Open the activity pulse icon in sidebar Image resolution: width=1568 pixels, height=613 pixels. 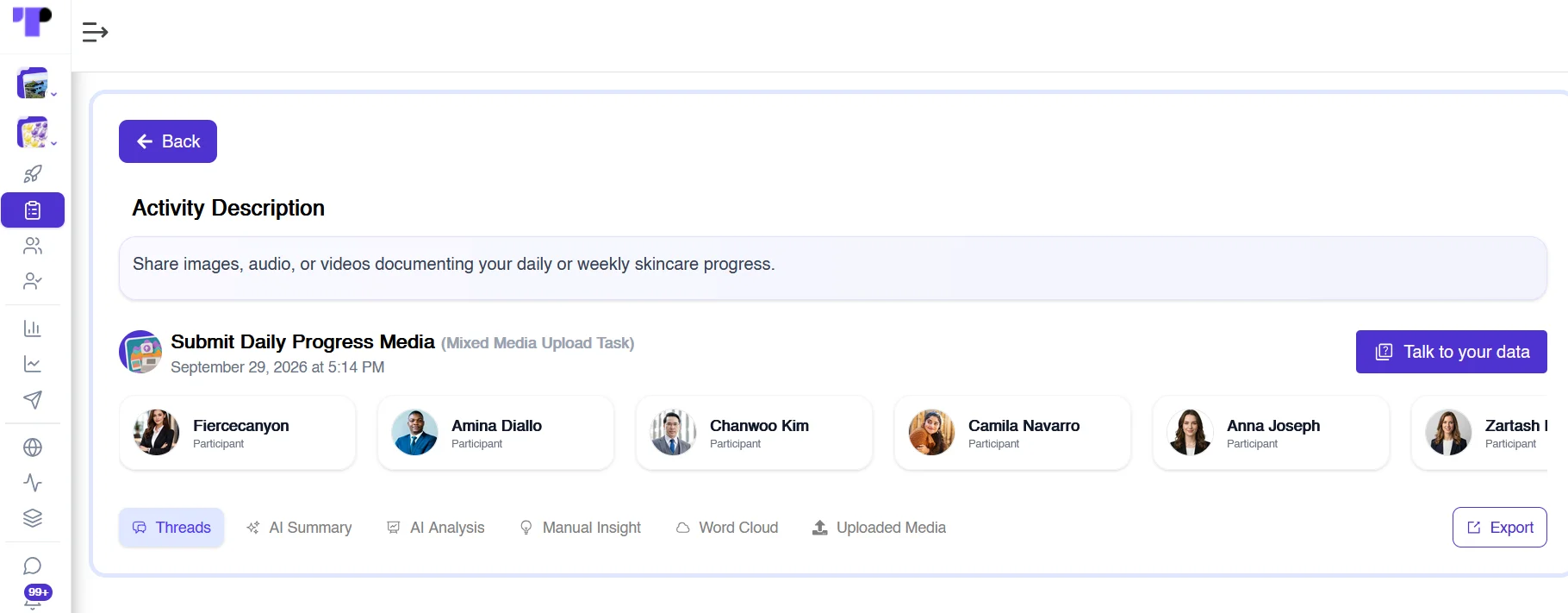tap(33, 483)
